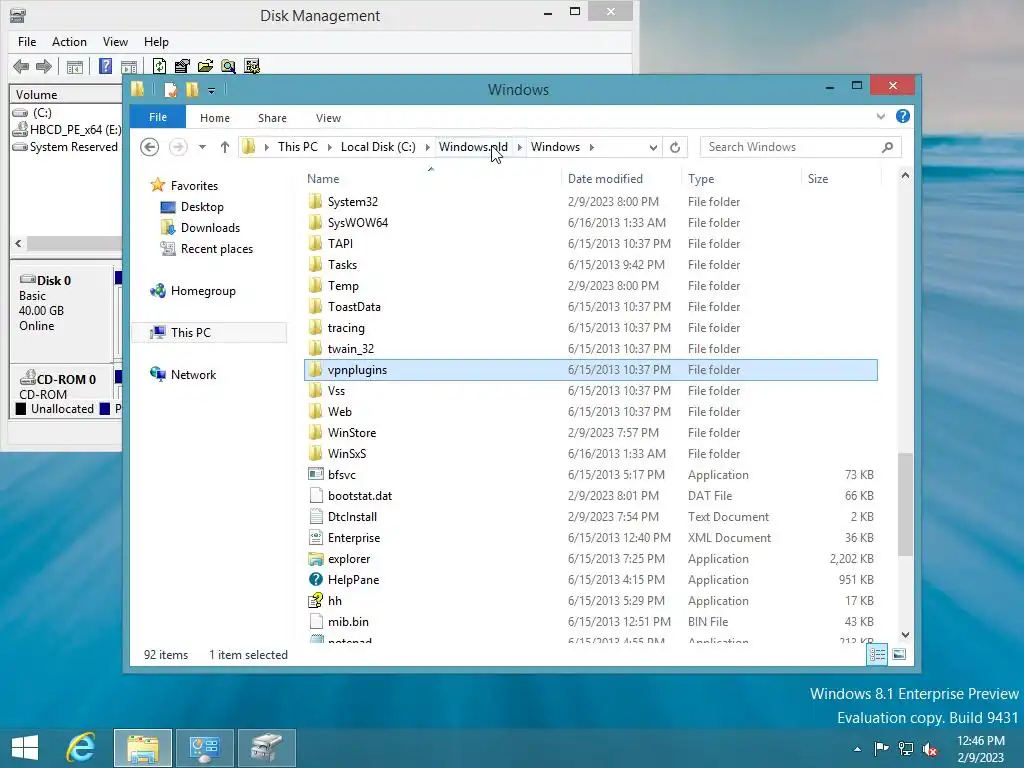Click Back arrow in Disk Management toolbar
1024x768 pixels.
21,66
